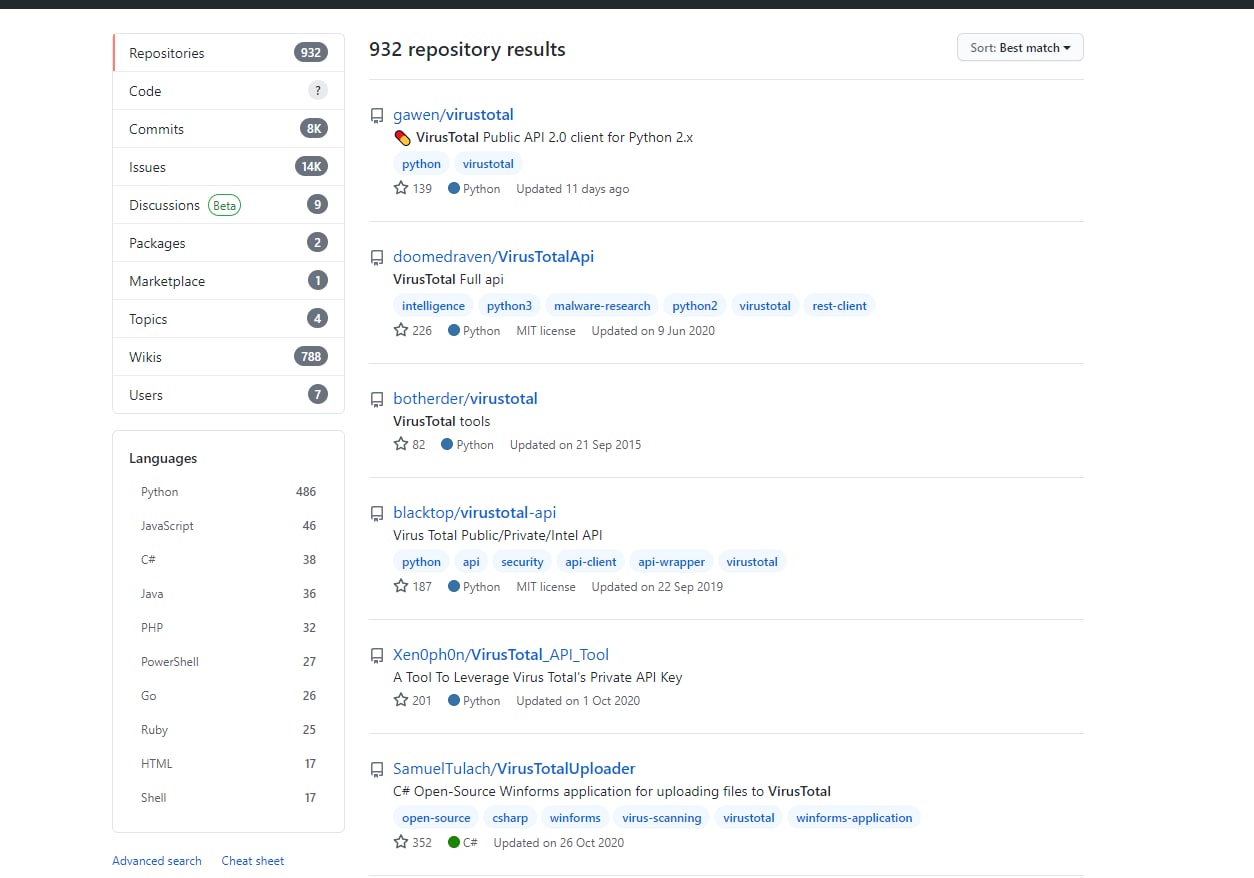Click the malware-research topic tag
Screen dimensions: 1254x878
coord(602,306)
